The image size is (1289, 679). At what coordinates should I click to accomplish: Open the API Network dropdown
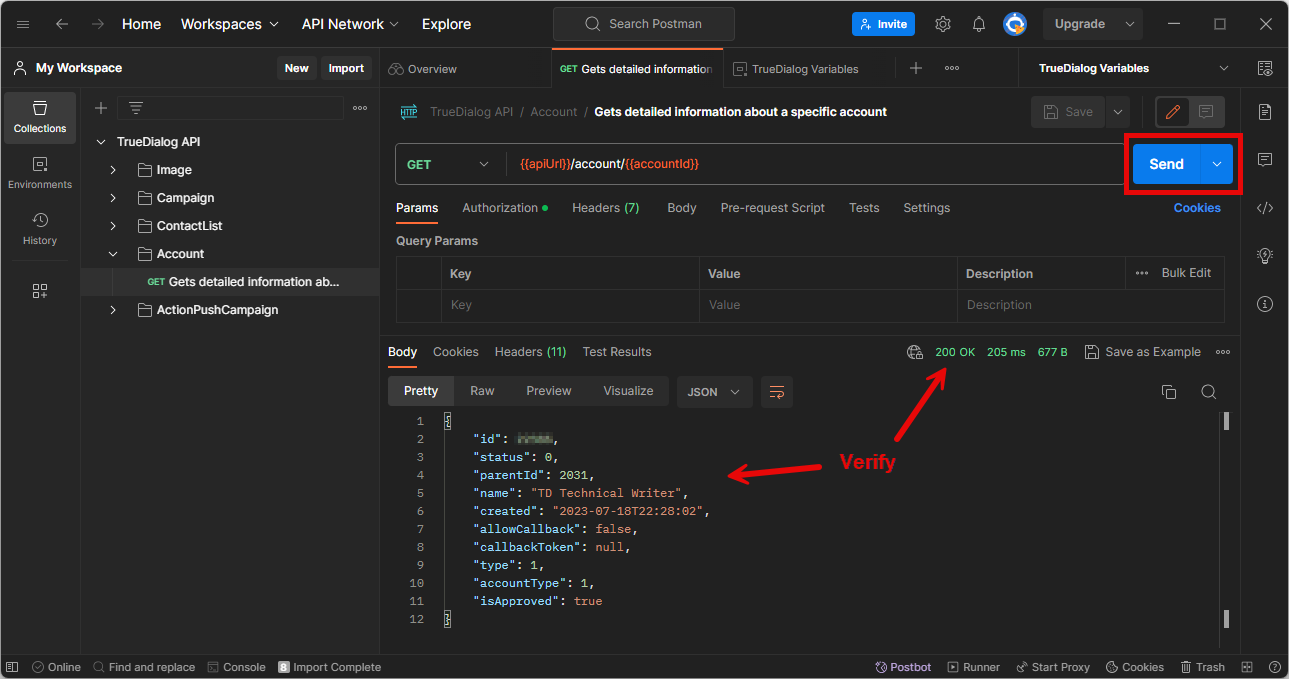[x=350, y=24]
